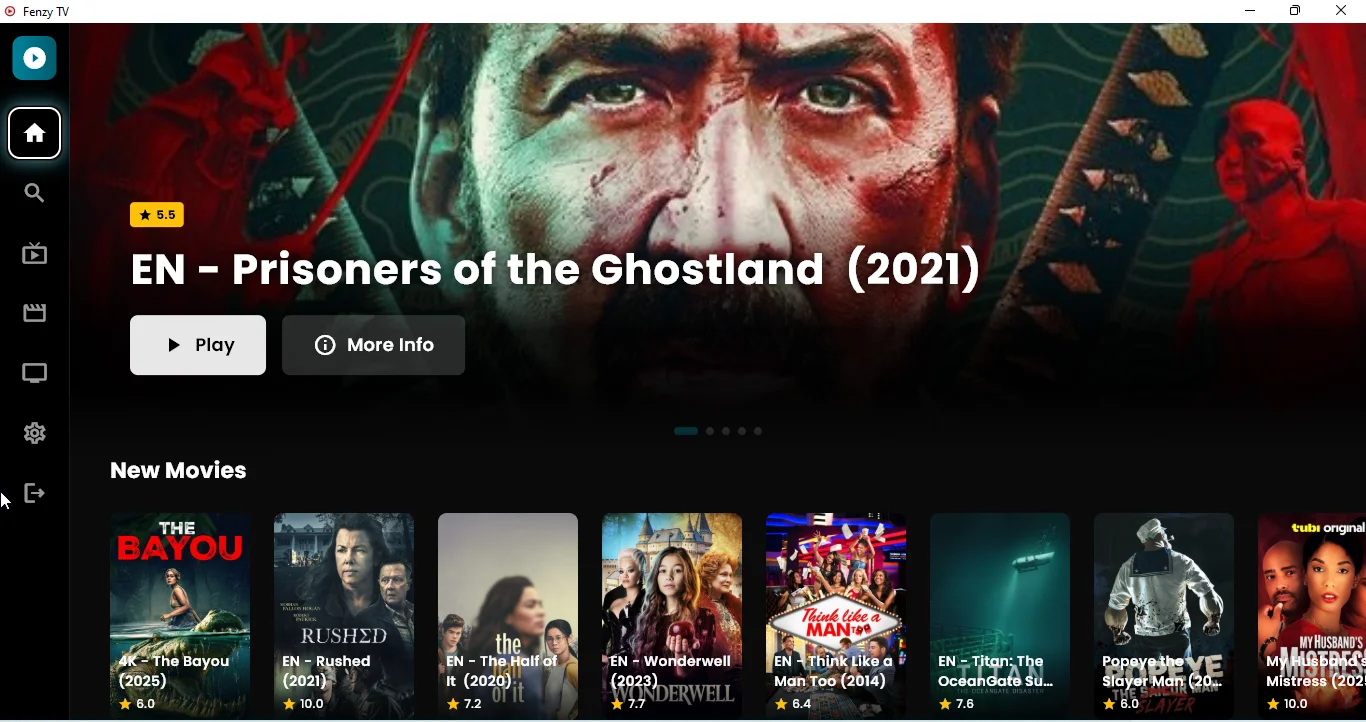Open Think Like a Man Too poster
The image size is (1366, 722).
836,616
